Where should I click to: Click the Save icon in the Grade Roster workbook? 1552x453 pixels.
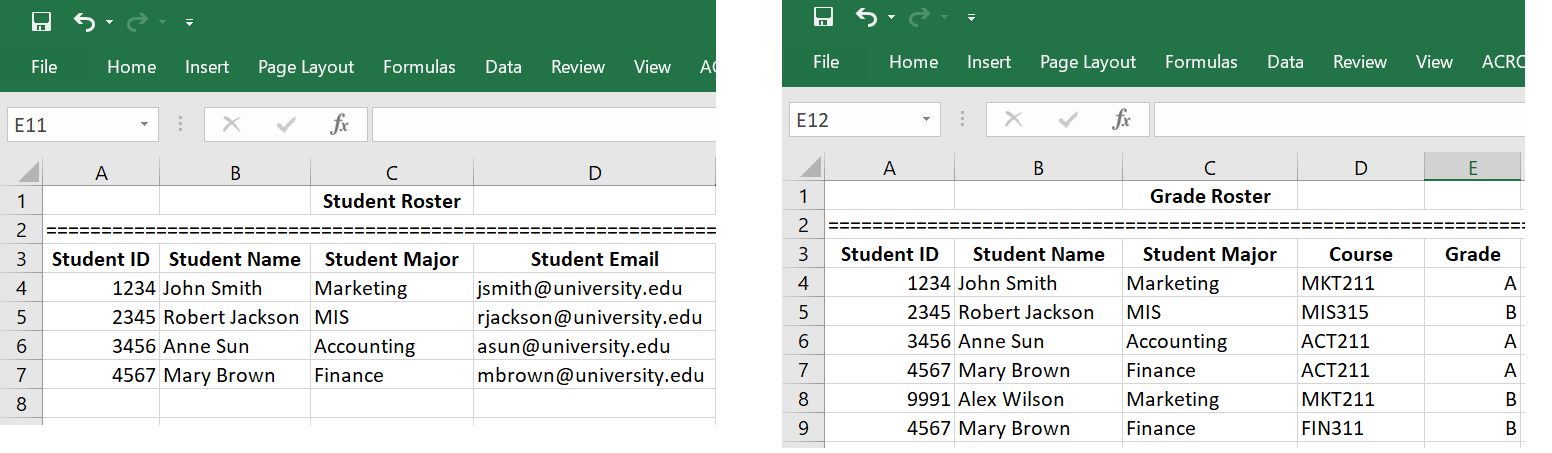pyautogui.click(x=824, y=18)
